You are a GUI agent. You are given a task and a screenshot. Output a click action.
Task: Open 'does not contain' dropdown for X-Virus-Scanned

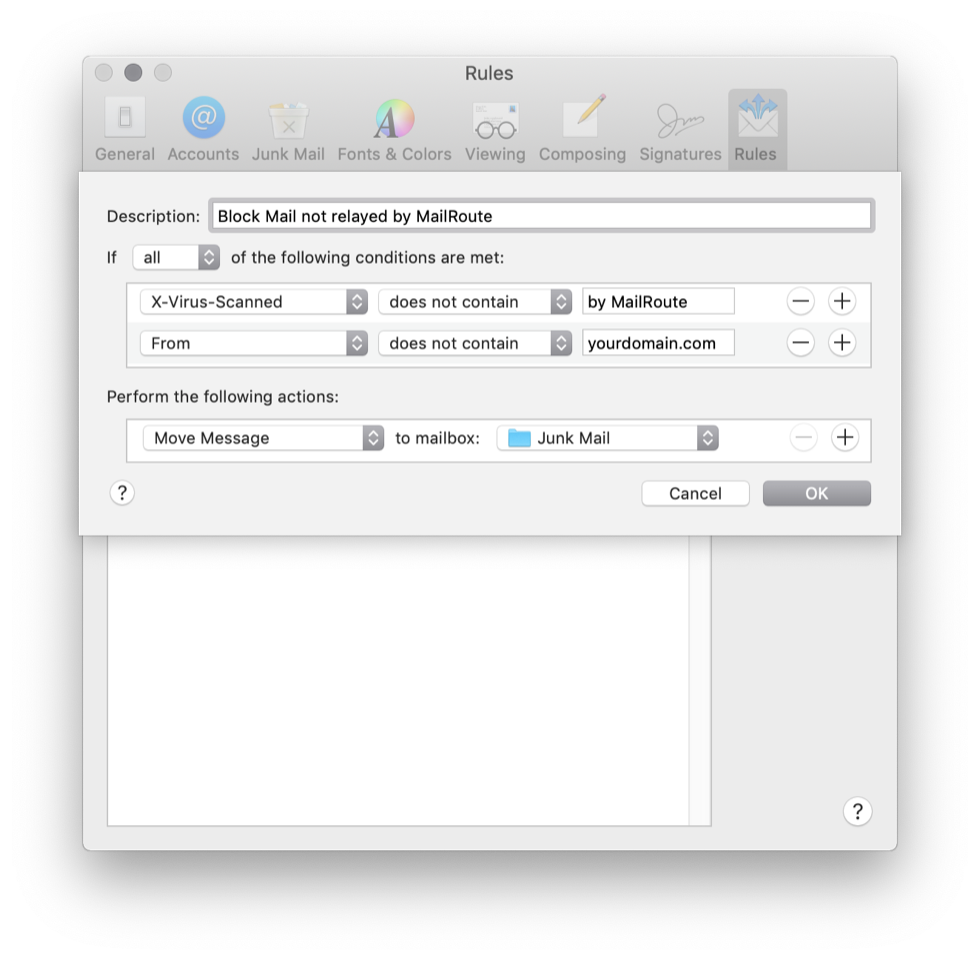[x=475, y=302]
